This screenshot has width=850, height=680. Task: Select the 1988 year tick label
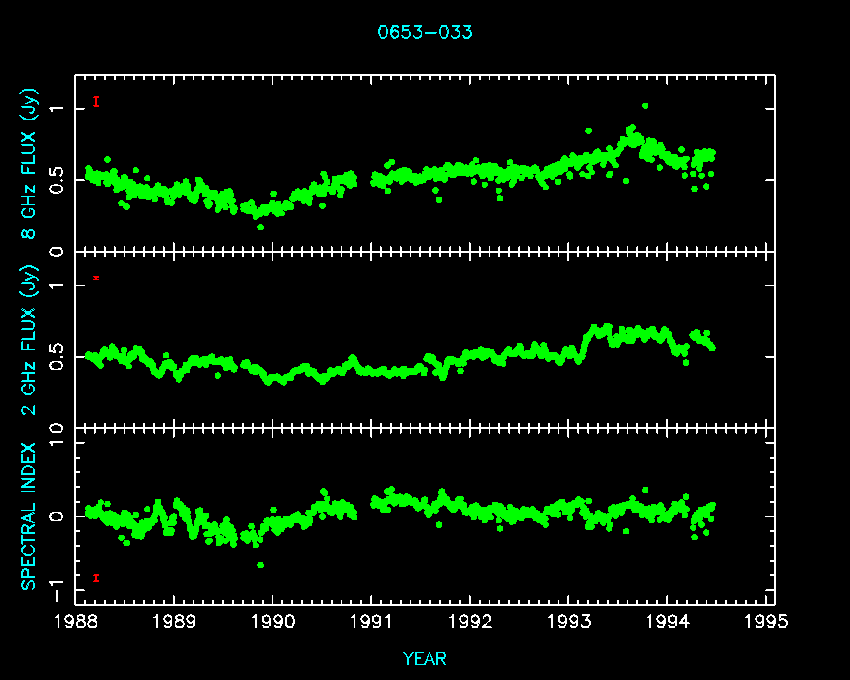tap(76, 622)
